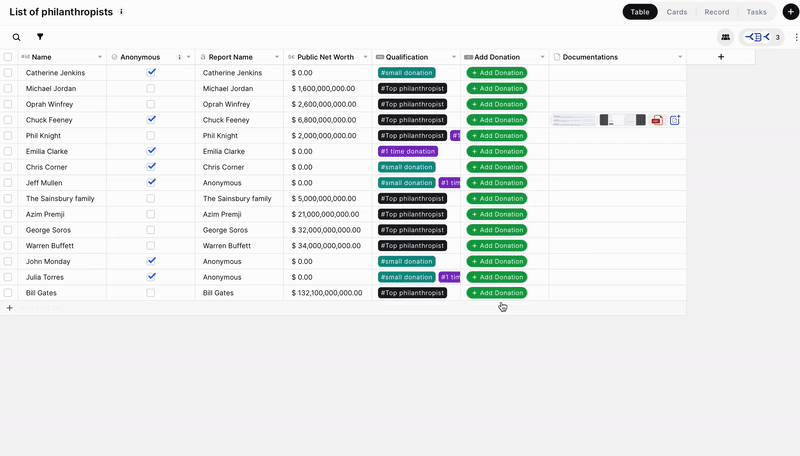The image size is (800, 456).
Task: Add a new row with bottom plus icon
Action: point(9,308)
